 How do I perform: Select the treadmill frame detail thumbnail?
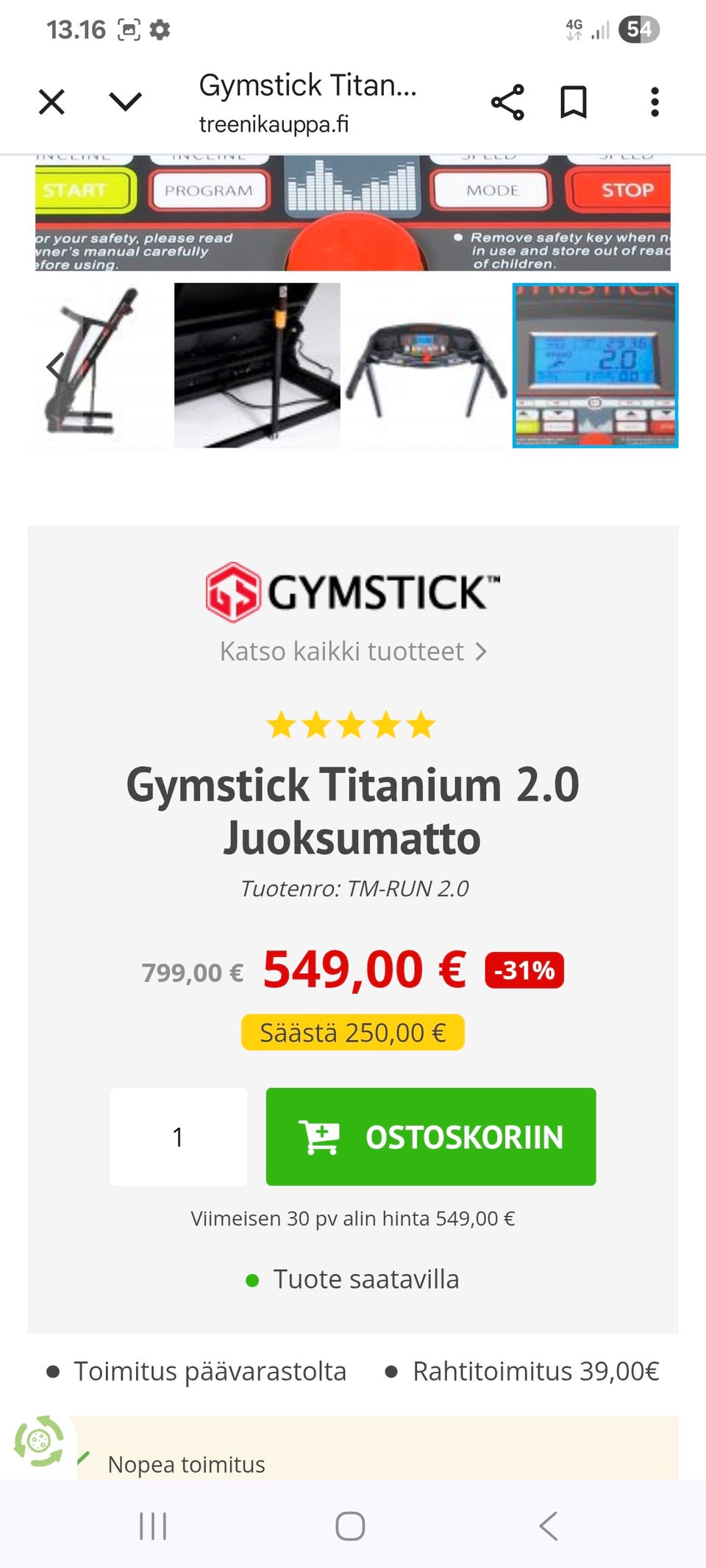257,365
